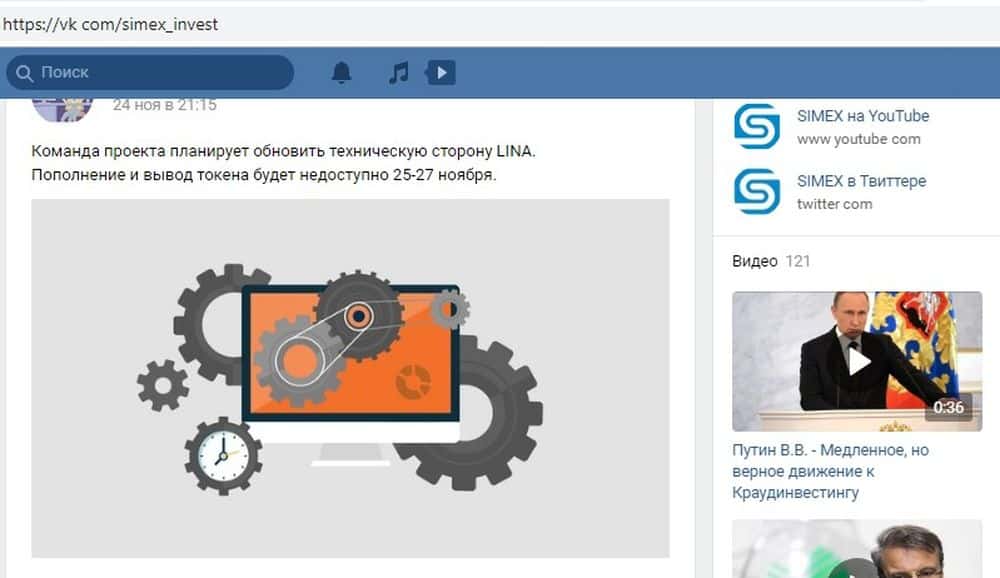Open the post timestamp 24 ноя в 21:15
Screen dimensions: 1000x578
click(165, 105)
